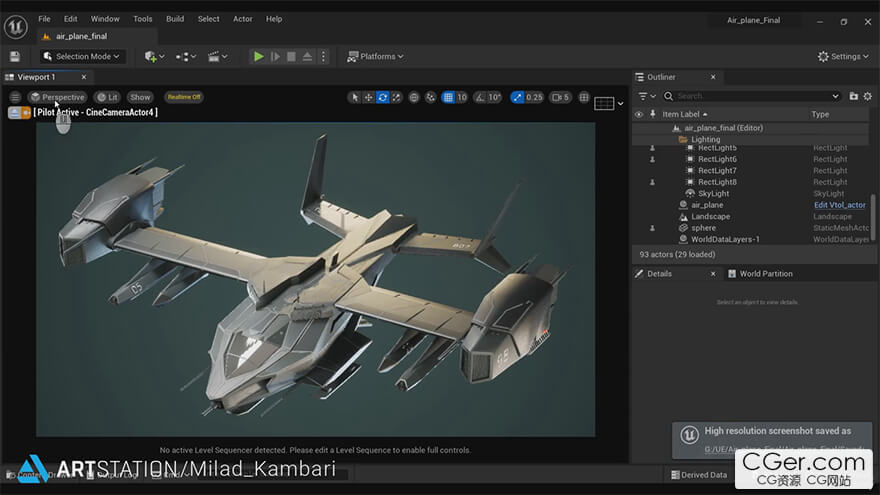
Task: Click the Edit Vtol_actor link
Action: pos(839,205)
